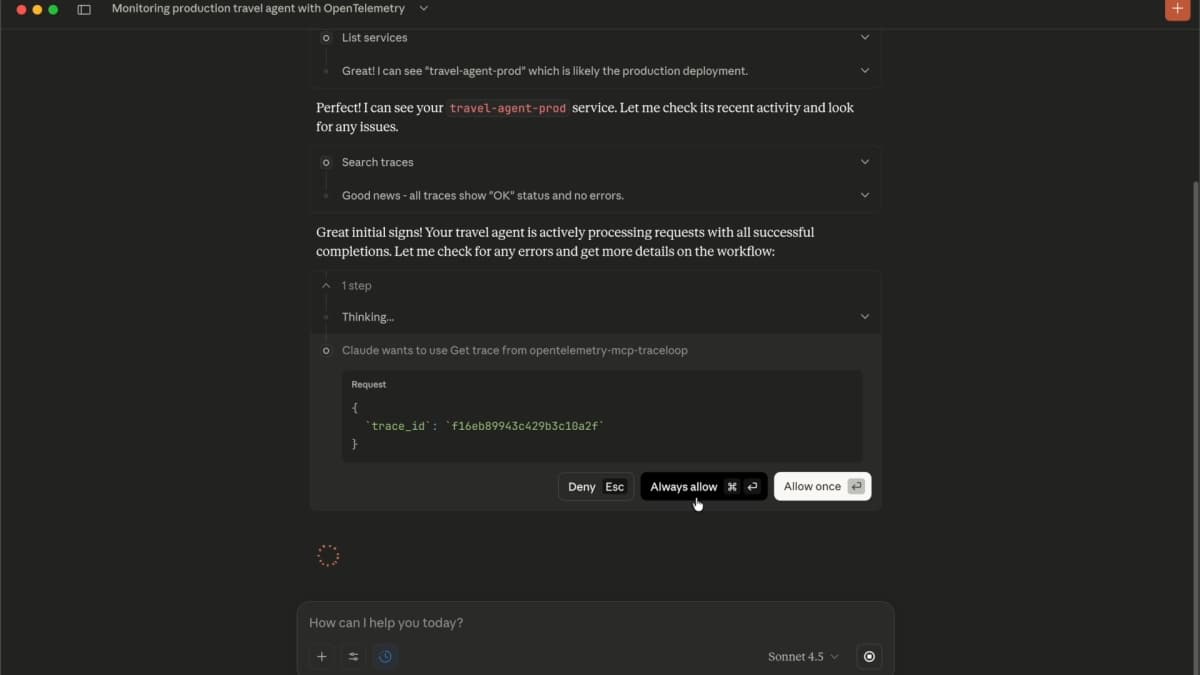The height and width of the screenshot is (675, 1200).
Task: Click the attachment plus icon in the input bar
Action: tap(322, 656)
